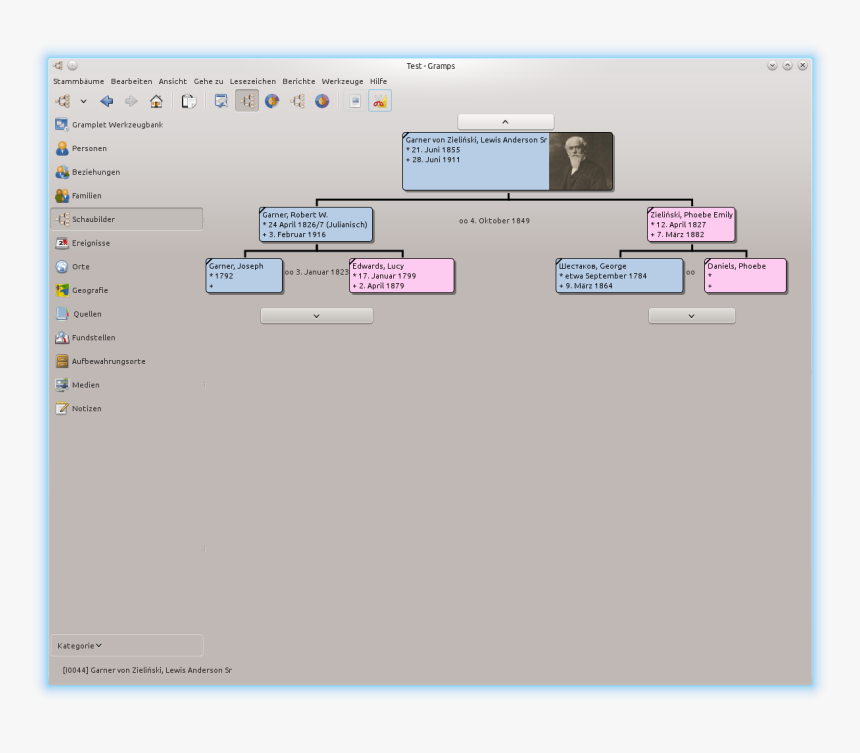Open Notizen in the sidebar
Viewport: 860px width, 753px height.
[x=87, y=408]
